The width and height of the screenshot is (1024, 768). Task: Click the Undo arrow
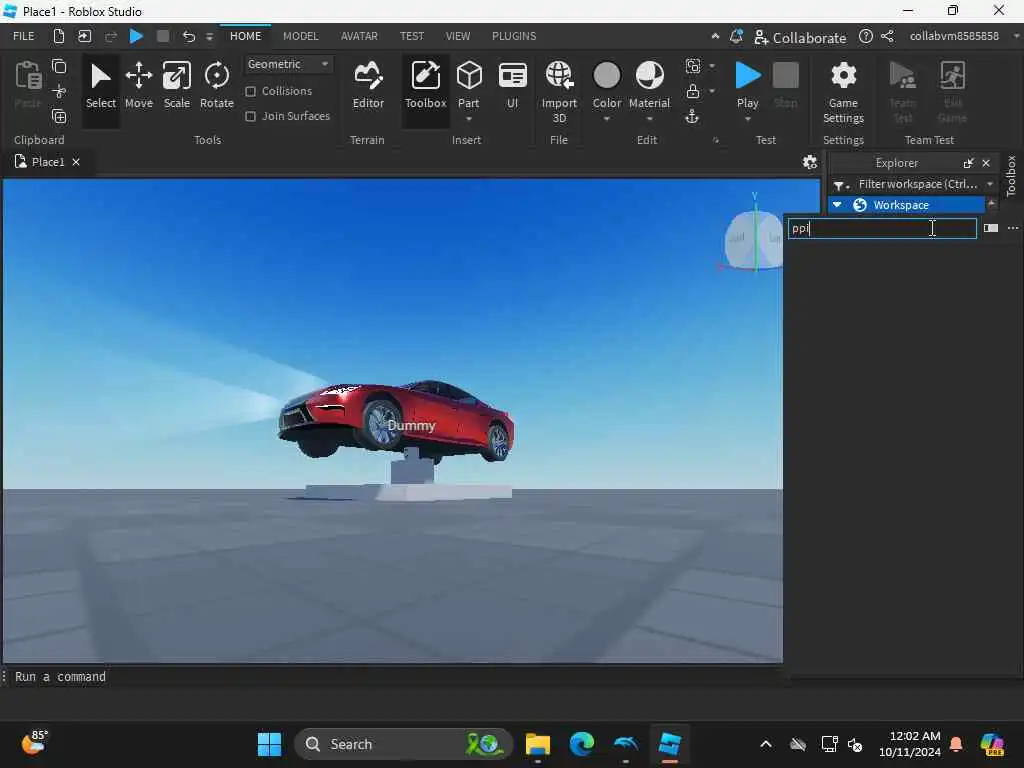point(188,36)
